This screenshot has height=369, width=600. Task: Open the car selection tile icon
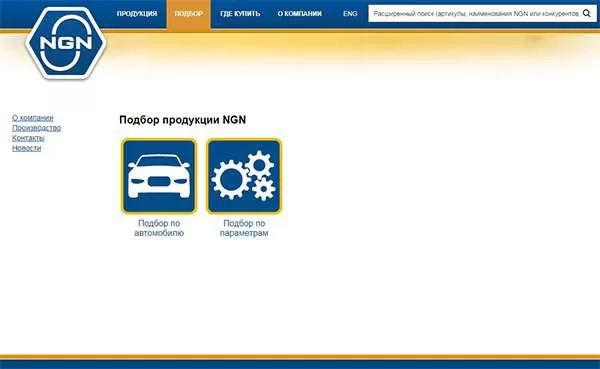(x=159, y=176)
